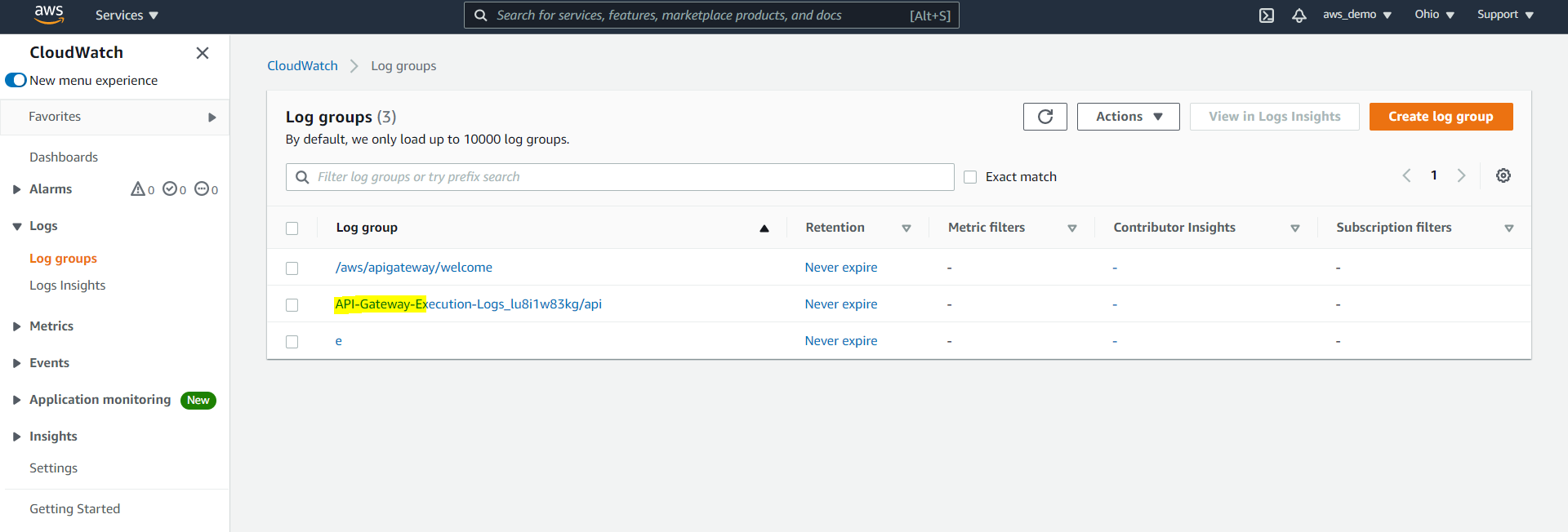This screenshot has width=1568, height=532.
Task: Check the API-Gateway-Execution-Logs row checkbox
Action: pyautogui.click(x=292, y=305)
